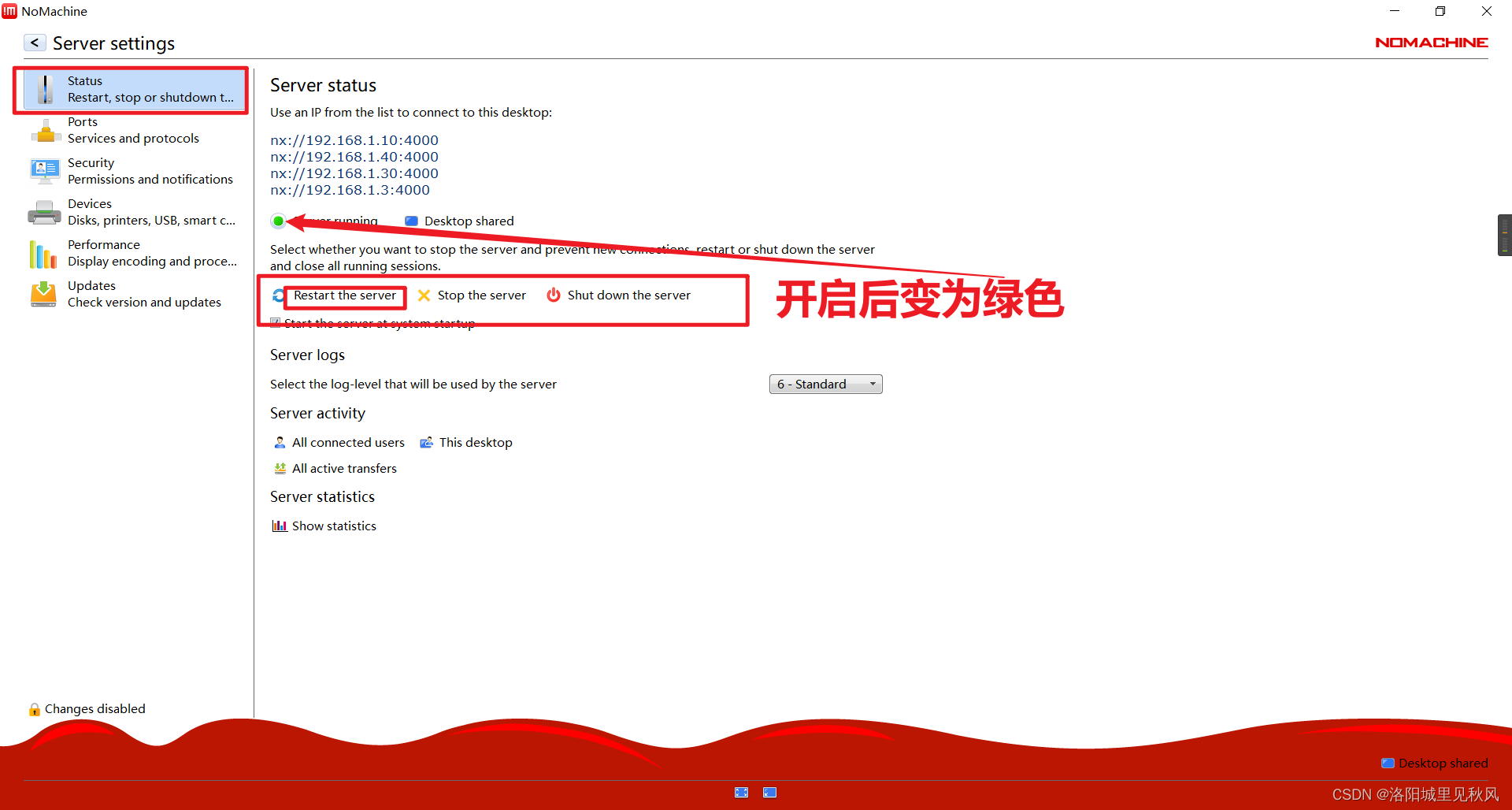The height and width of the screenshot is (810, 1512).
Task: Click Stop the server
Action: 482,295
